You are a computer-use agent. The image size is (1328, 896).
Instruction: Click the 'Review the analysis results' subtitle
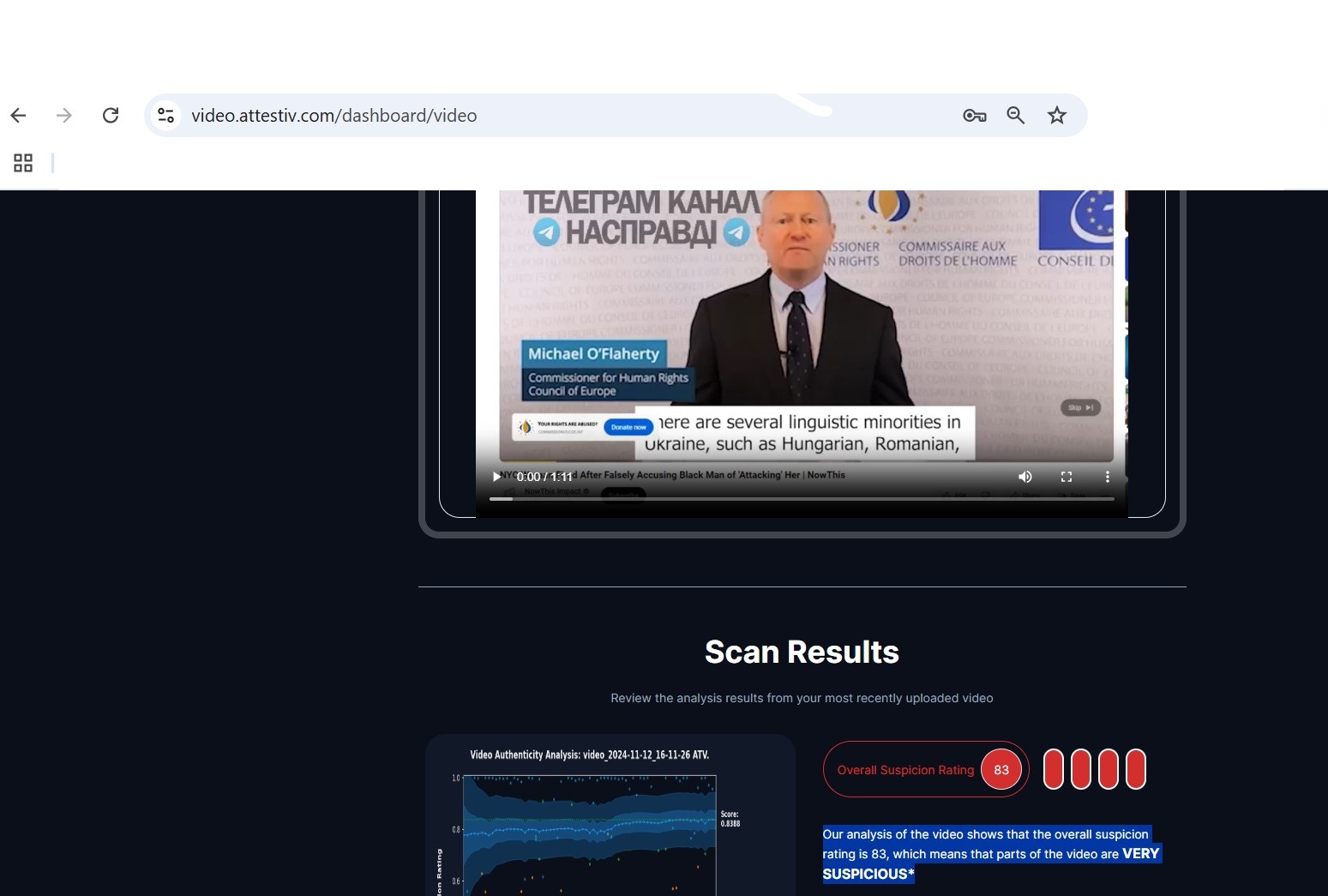click(802, 698)
